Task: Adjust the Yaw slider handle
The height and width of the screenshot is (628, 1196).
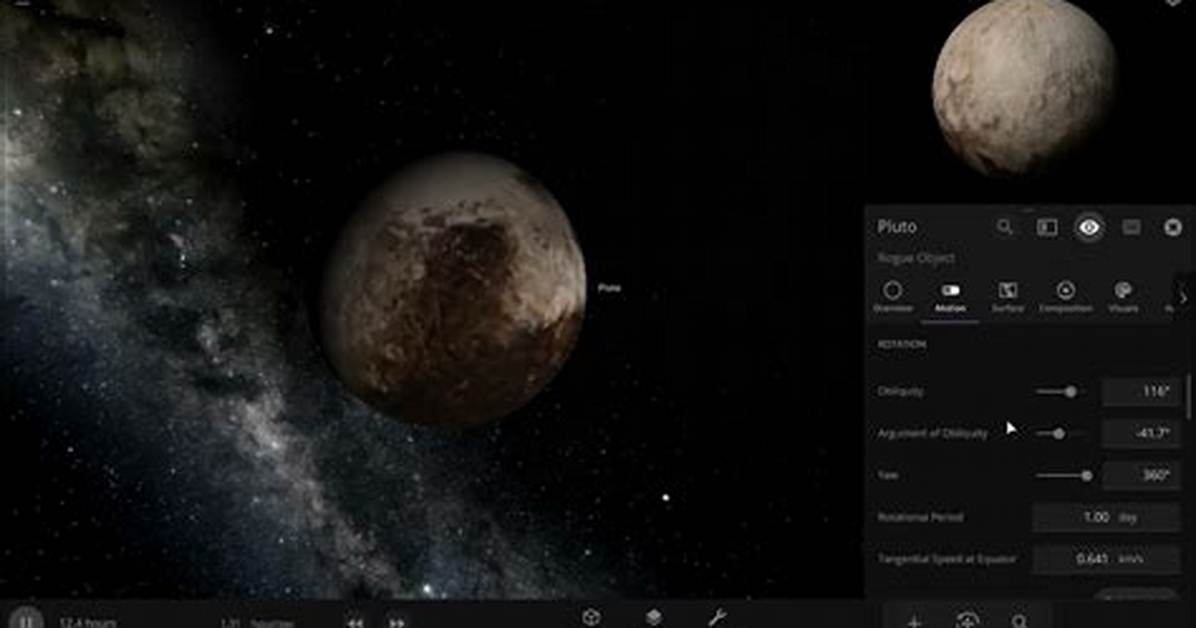Action: point(1086,475)
